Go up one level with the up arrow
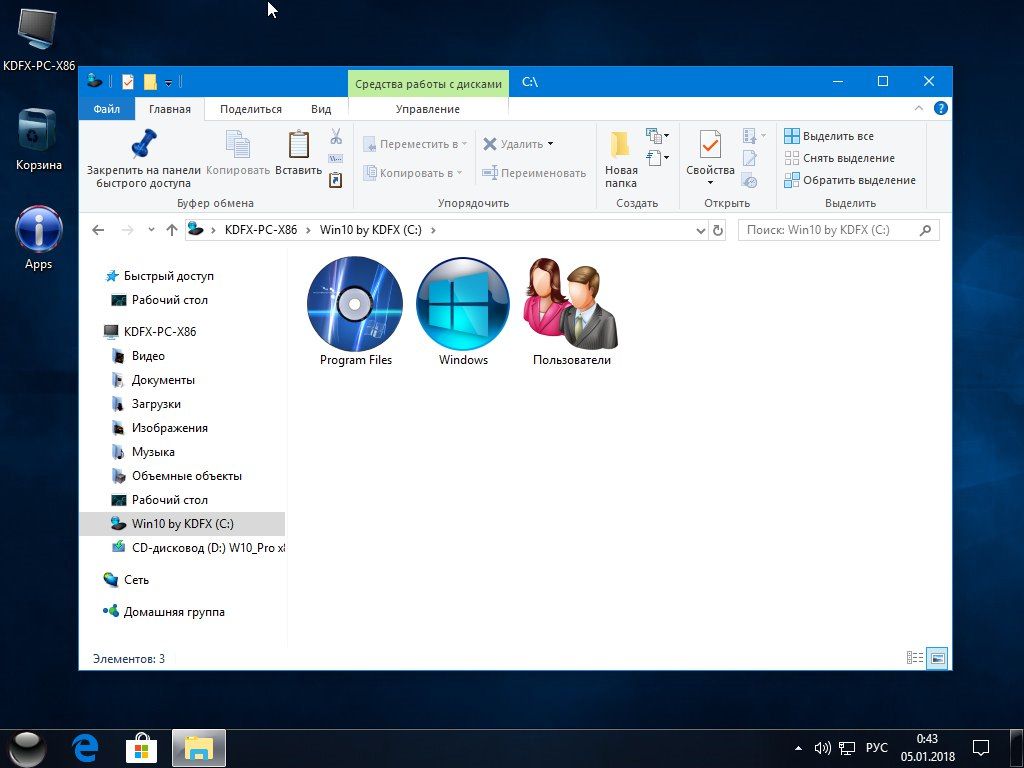The width and height of the screenshot is (1024, 768). point(172,230)
